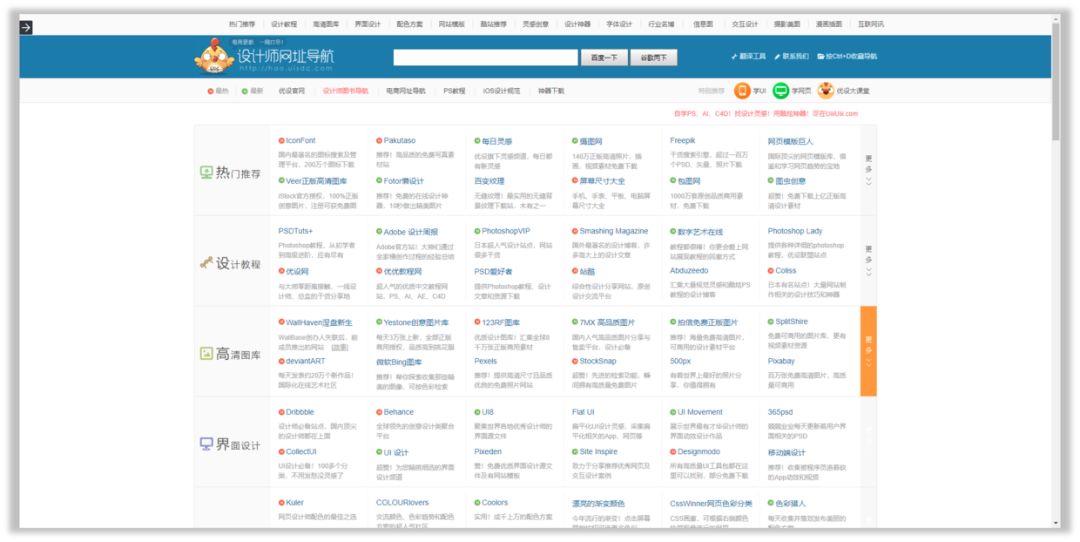Click the 设计教程 category tools icon
This screenshot has width=1080, height=542.
206,262
